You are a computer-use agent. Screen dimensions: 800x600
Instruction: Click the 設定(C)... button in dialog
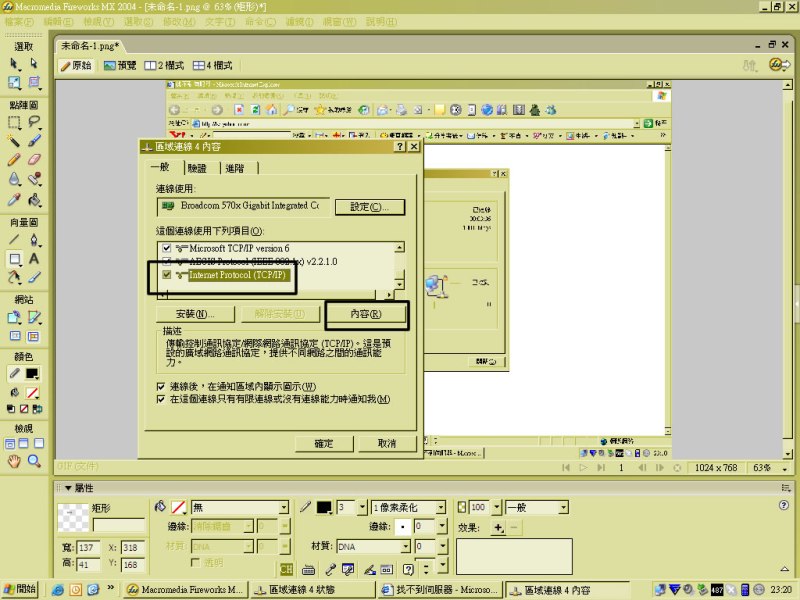370,207
